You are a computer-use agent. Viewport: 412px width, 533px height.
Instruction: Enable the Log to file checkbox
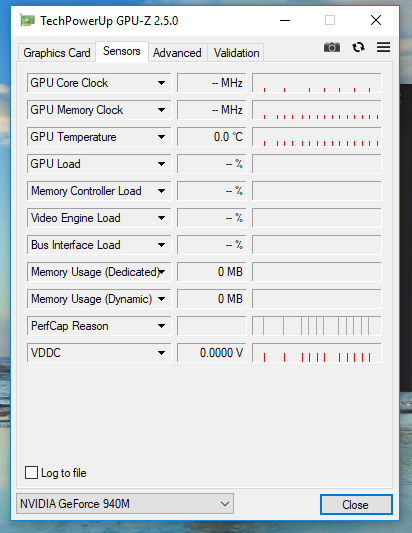[x=31, y=472]
